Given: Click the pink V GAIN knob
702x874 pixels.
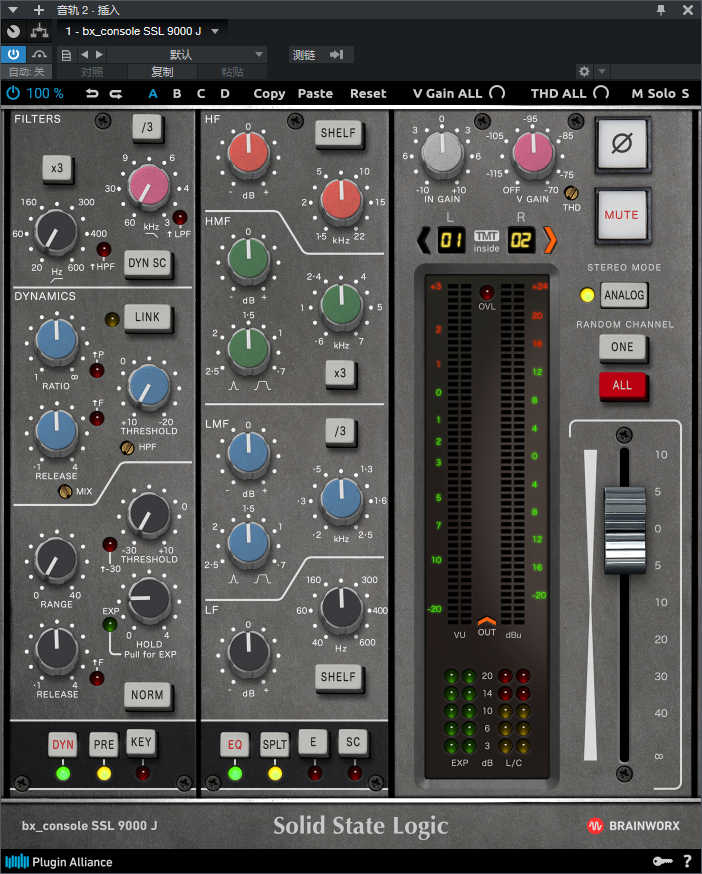Looking at the screenshot, I should [533, 152].
